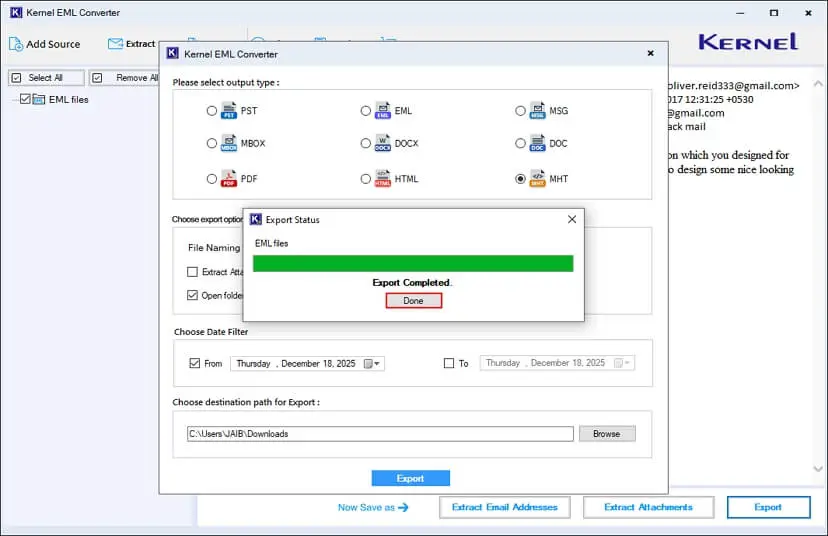Click the PDF file type icon
Image resolution: width=828 pixels, height=536 pixels.
pos(229,178)
